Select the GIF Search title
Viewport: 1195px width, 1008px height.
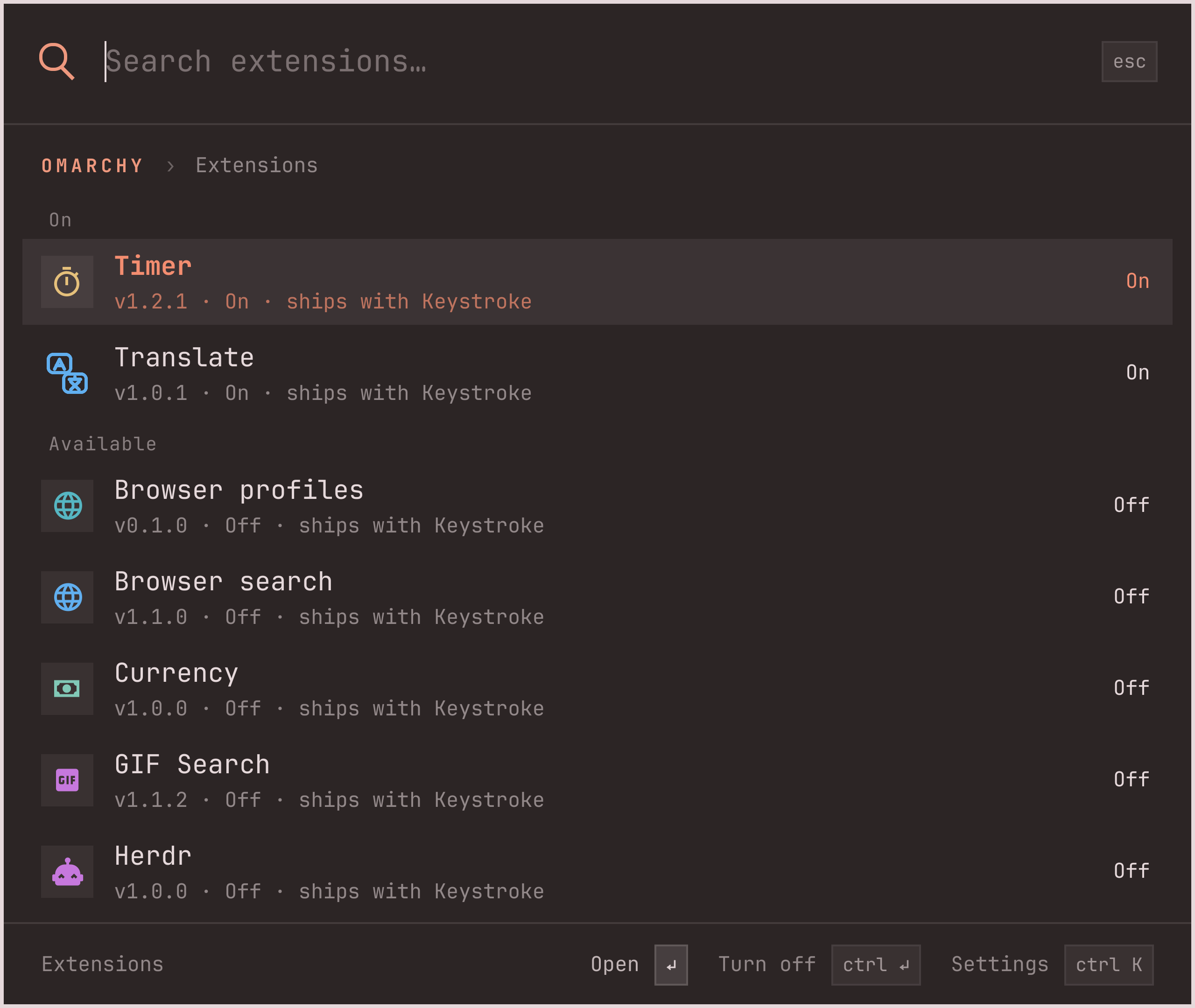[192, 764]
